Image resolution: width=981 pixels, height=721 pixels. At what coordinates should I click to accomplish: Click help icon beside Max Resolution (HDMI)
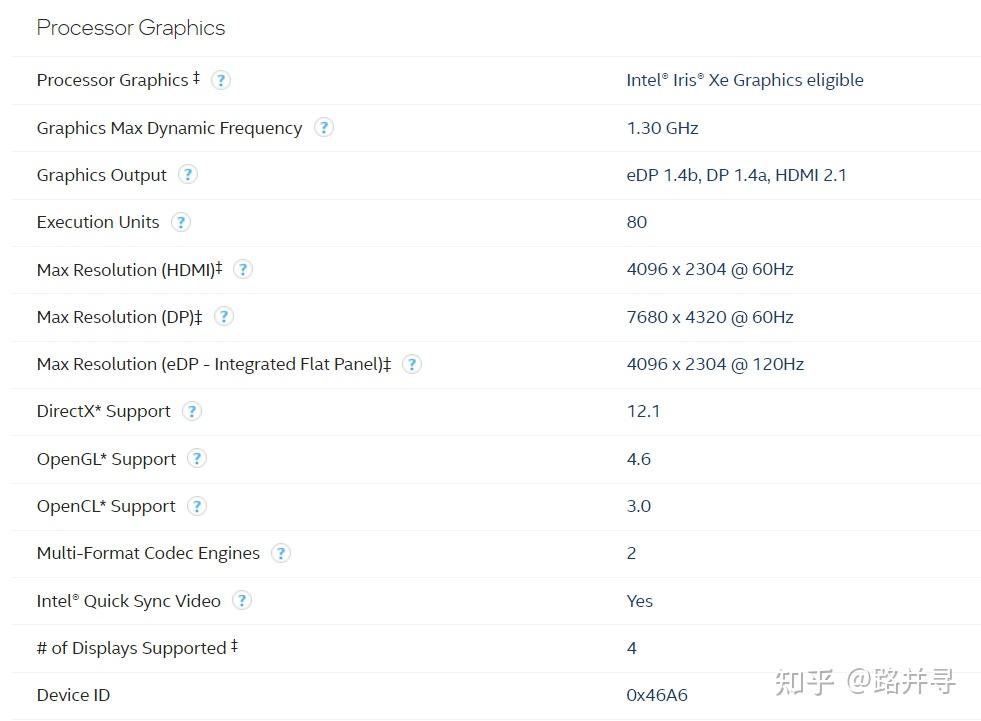click(x=242, y=269)
